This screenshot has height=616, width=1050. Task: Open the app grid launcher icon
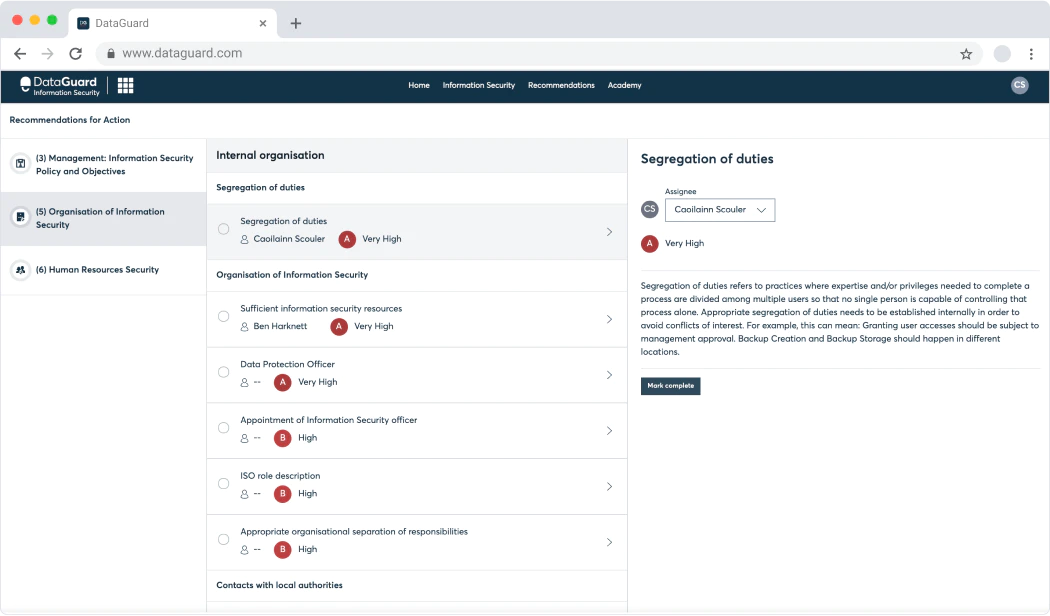click(x=125, y=85)
